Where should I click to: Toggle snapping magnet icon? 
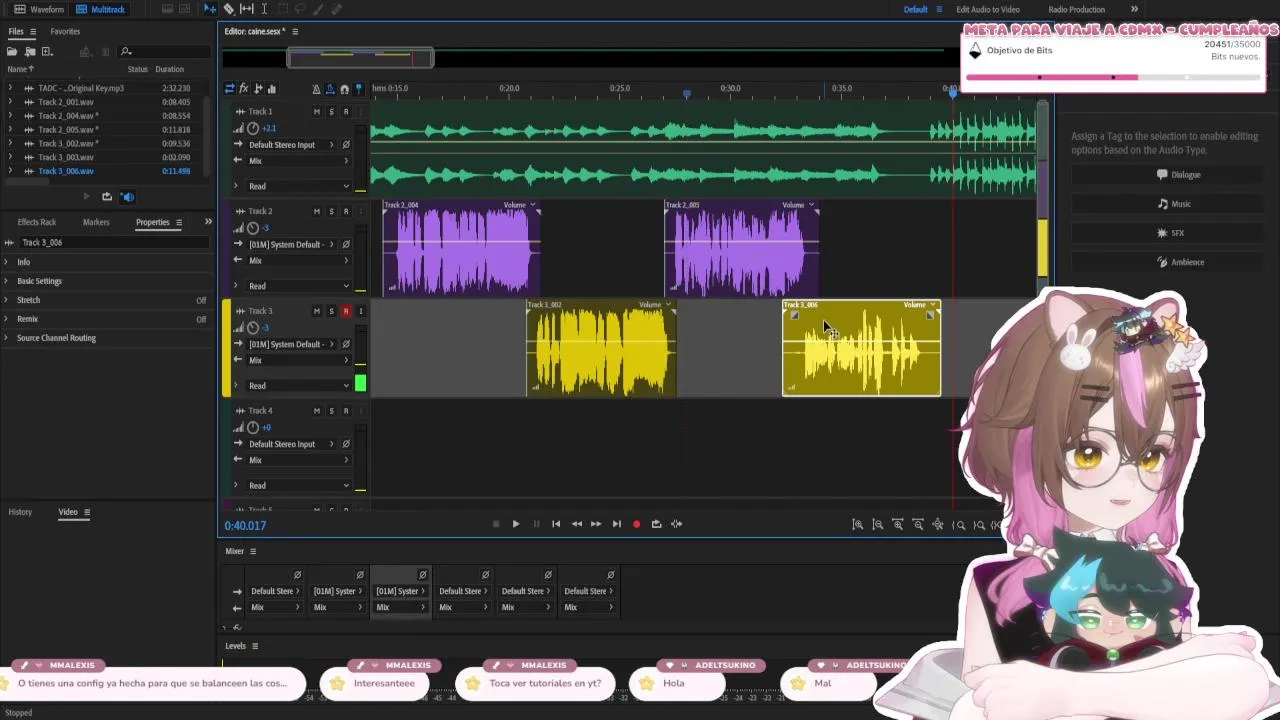click(x=345, y=89)
